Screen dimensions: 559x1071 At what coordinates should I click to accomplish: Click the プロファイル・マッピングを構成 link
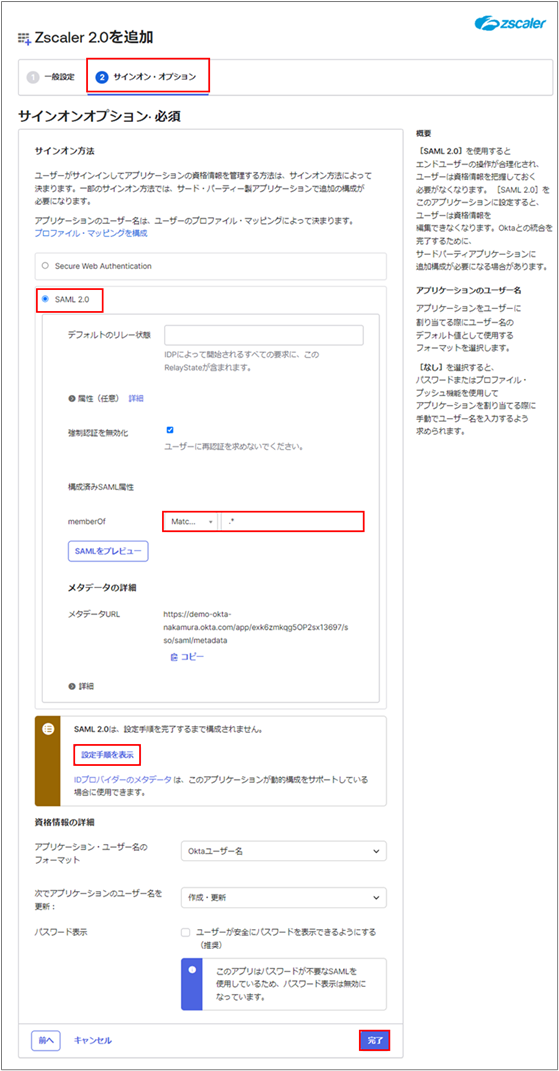[x=91, y=233]
